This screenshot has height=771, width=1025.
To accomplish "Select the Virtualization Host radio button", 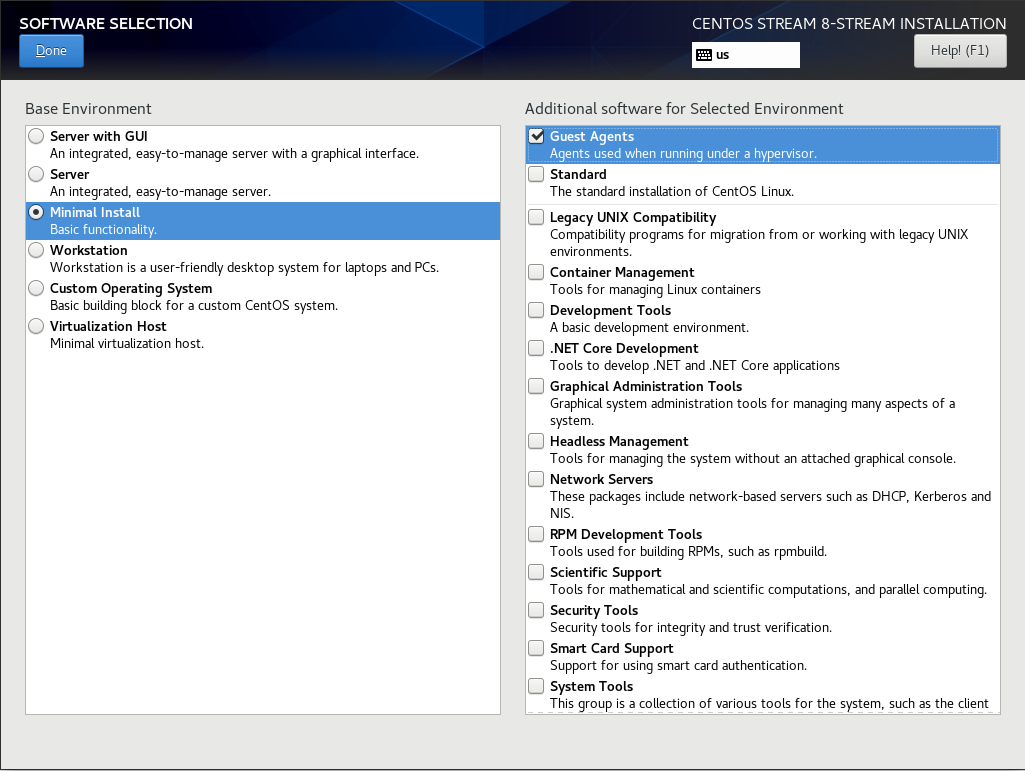I will [36, 326].
